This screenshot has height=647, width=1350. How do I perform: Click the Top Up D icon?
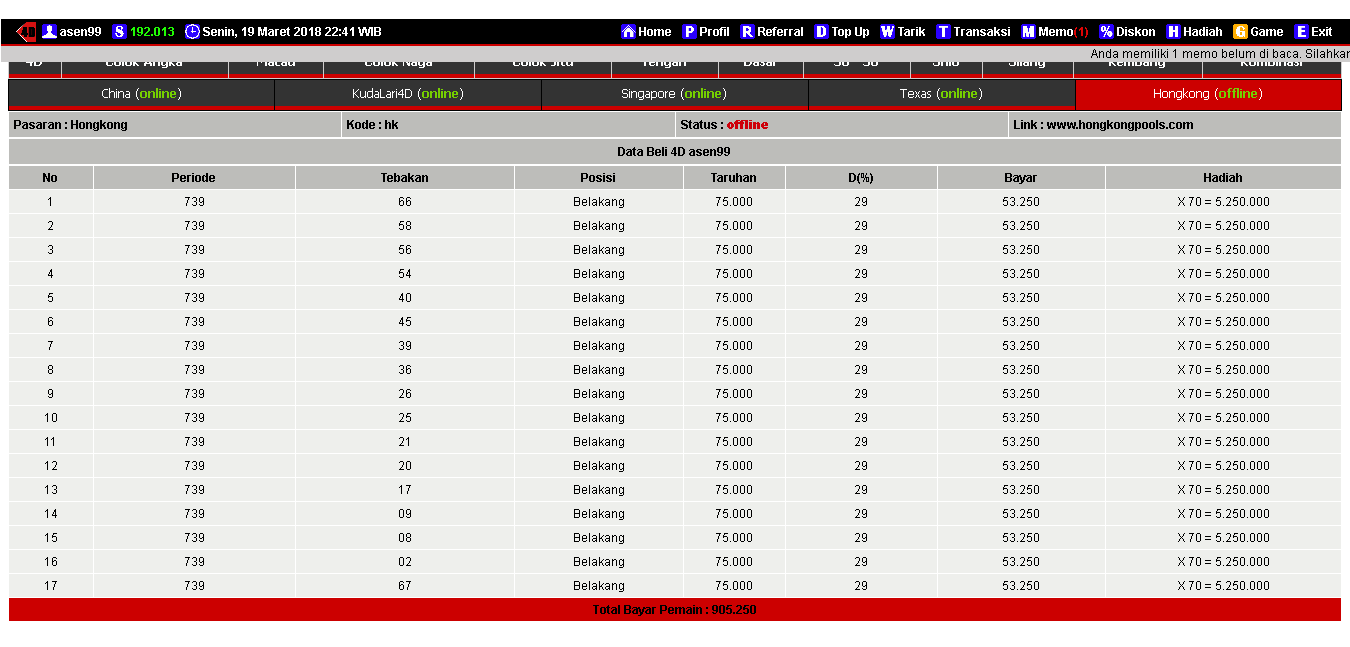[x=821, y=32]
